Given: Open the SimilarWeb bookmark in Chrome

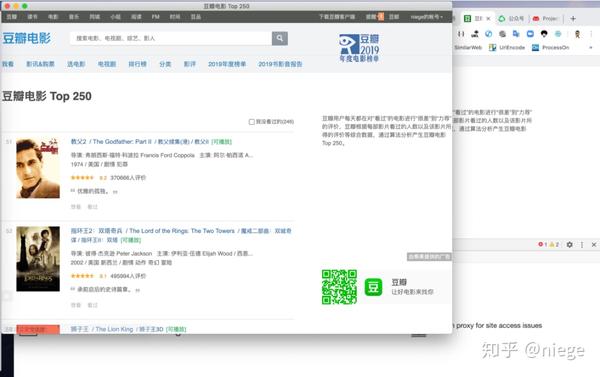Looking at the screenshot, I should point(468,47).
